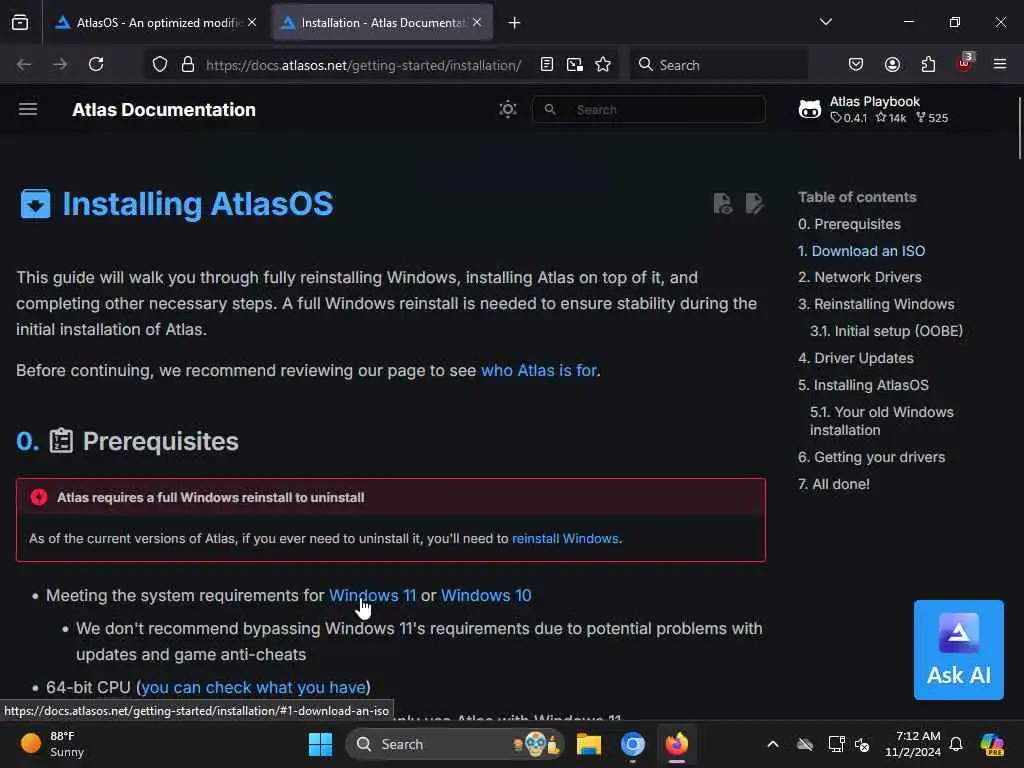Open Firefox application menu
This screenshot has width=1024, height=768.
[1000, 64]
